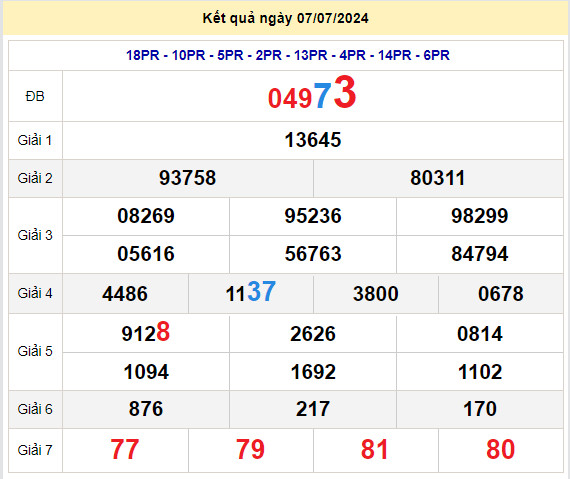Screen dimensions: 570x479
Task: Select third prize number 08269
Action: 146,216
